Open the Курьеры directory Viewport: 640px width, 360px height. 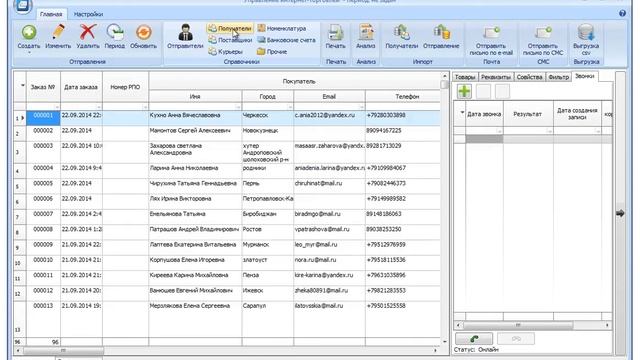(x=225, y=52)
